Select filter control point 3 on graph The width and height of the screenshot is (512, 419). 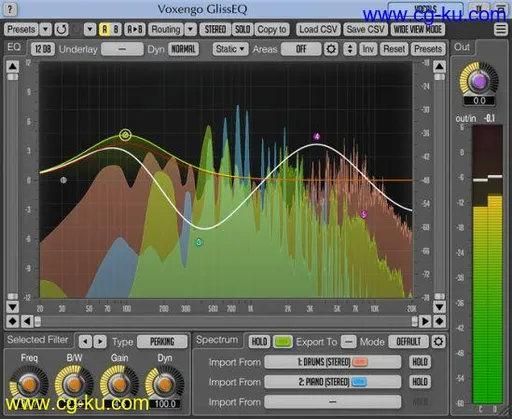[x=199, y=242]
